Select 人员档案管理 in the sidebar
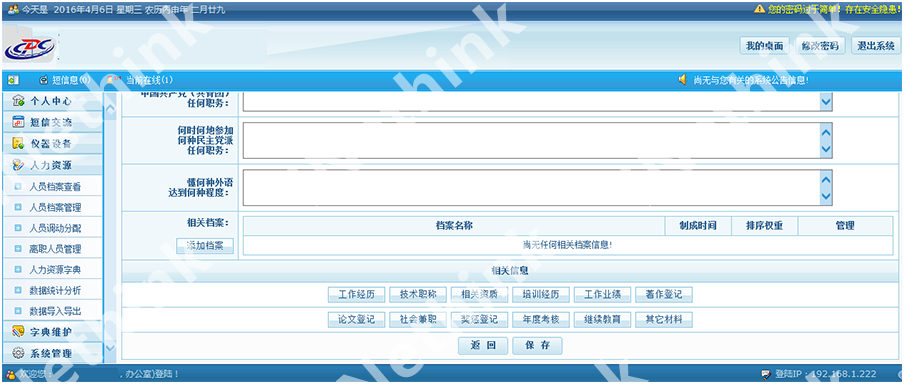Screen dimensions: 904x384 tap(55, 208)
